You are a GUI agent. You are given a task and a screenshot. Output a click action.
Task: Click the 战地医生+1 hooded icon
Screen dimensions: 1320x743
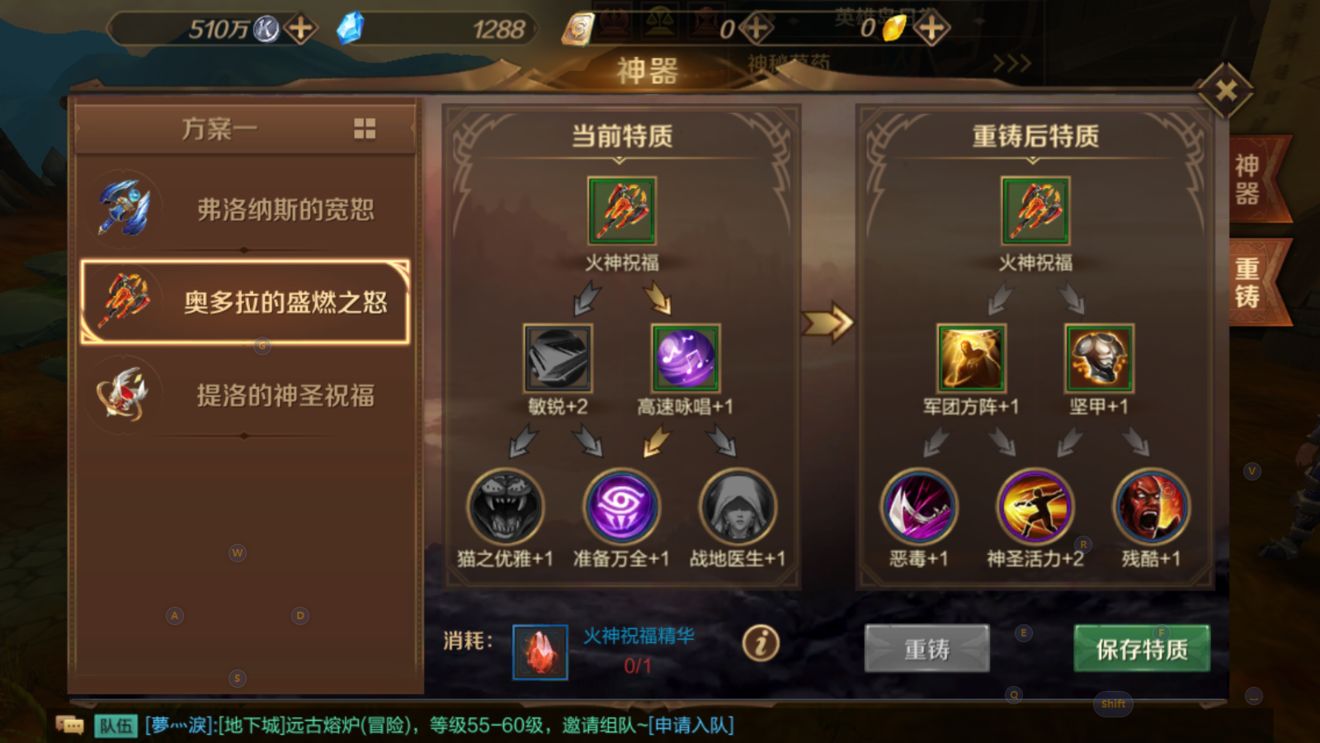coord(738,507)
